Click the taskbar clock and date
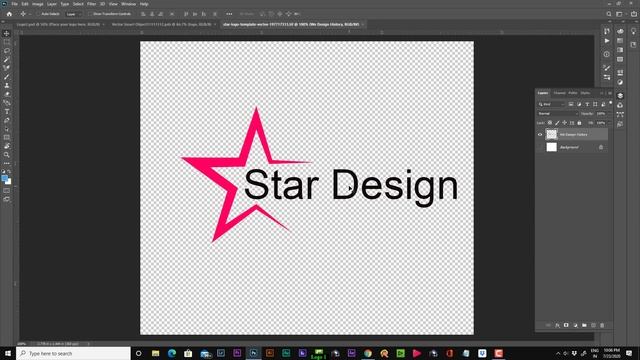Screen dimensions: 640x360 611,353
